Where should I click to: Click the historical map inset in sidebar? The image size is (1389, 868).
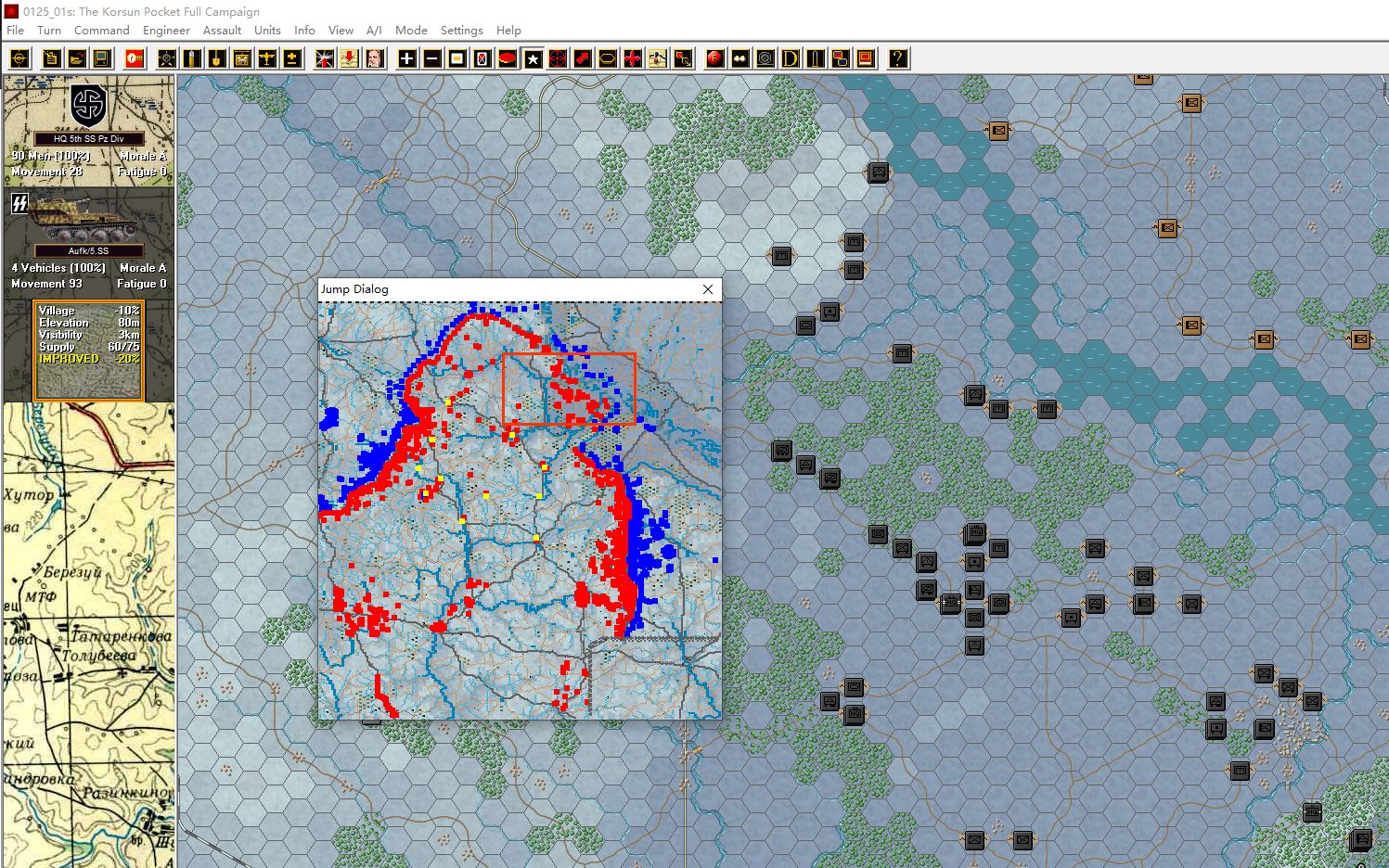click(x=89, y=635)
